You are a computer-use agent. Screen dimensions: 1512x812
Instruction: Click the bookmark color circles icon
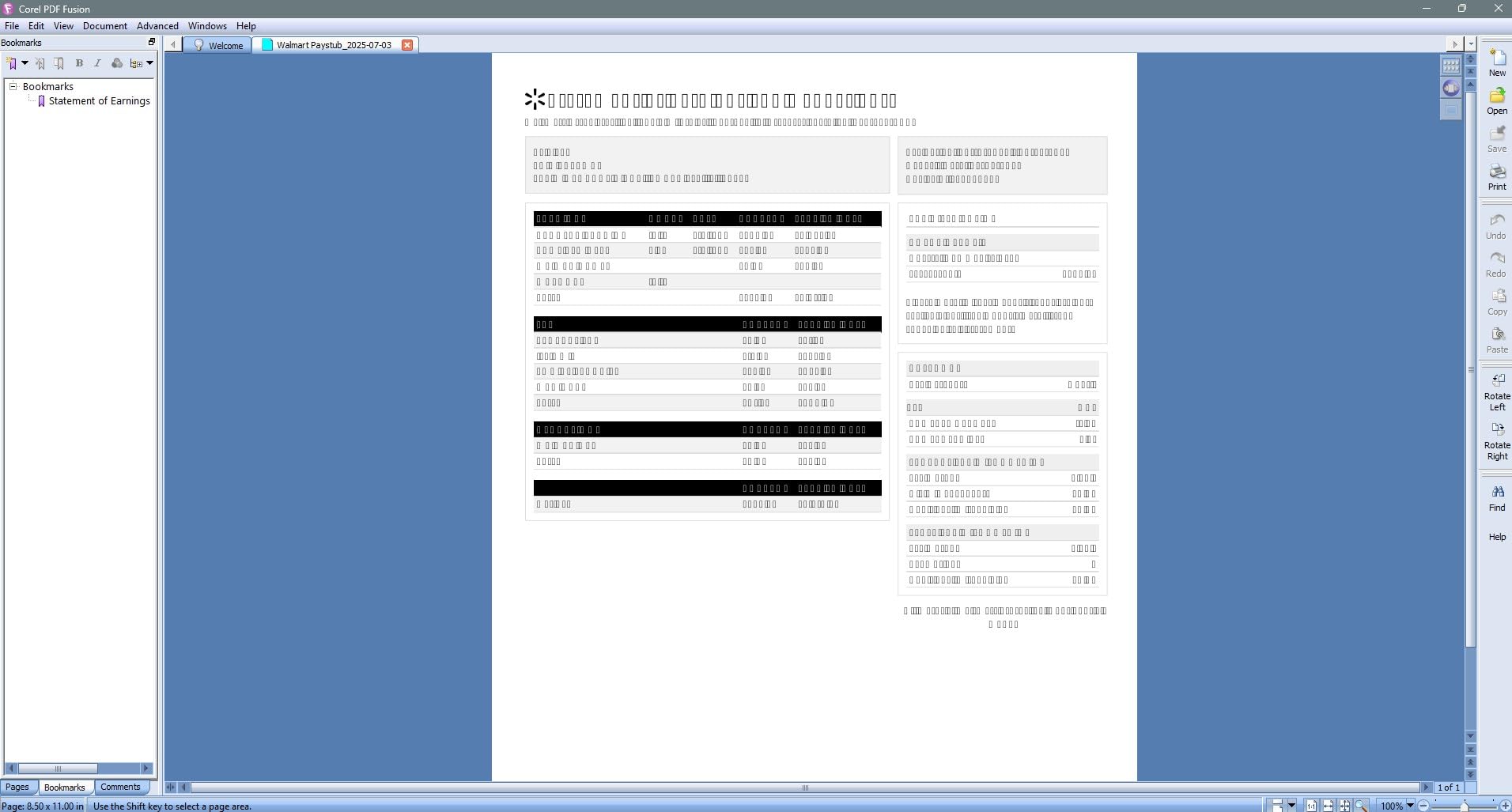click(x=117, y=63)
